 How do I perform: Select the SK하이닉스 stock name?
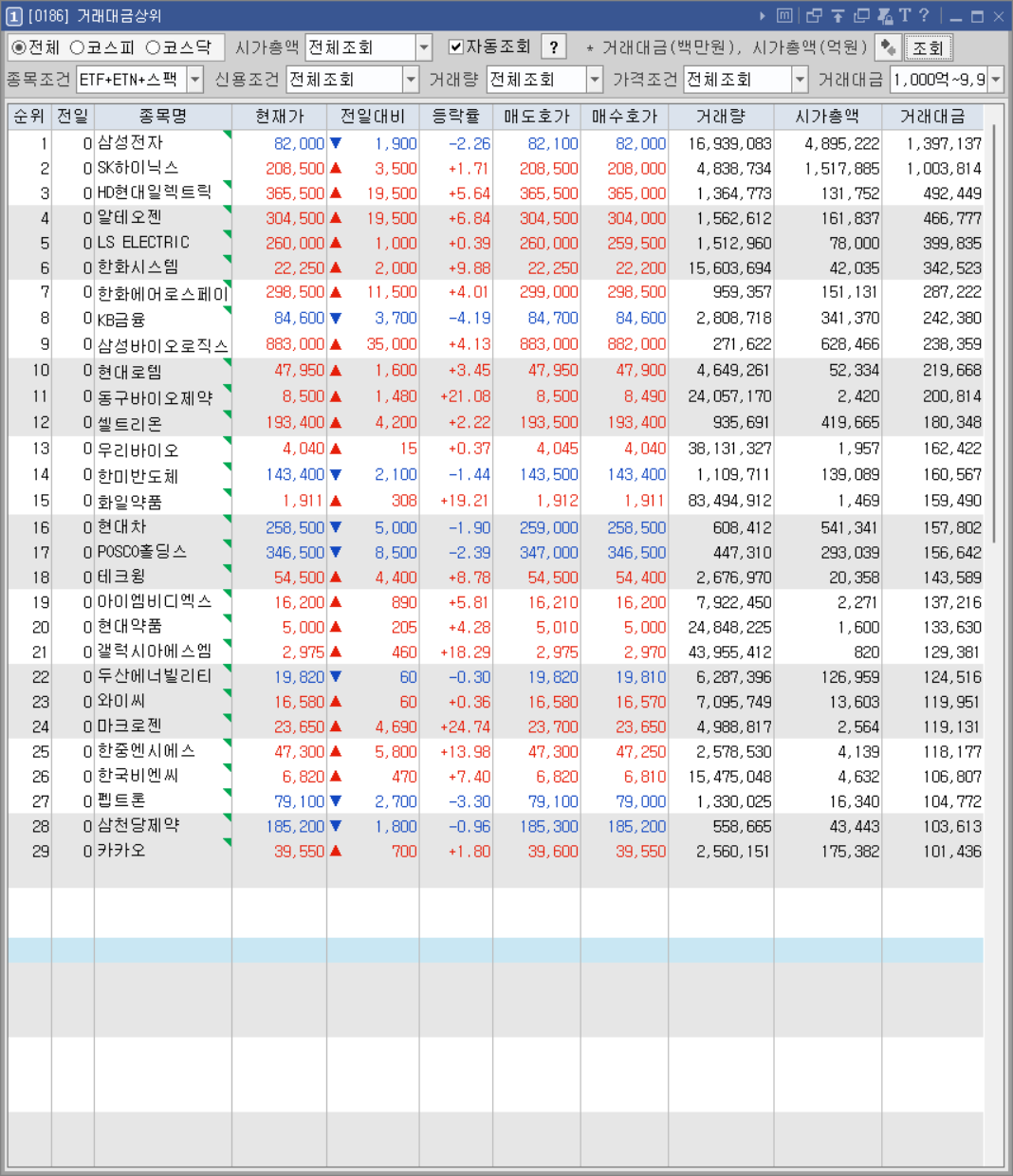click(x=138, y=168)
